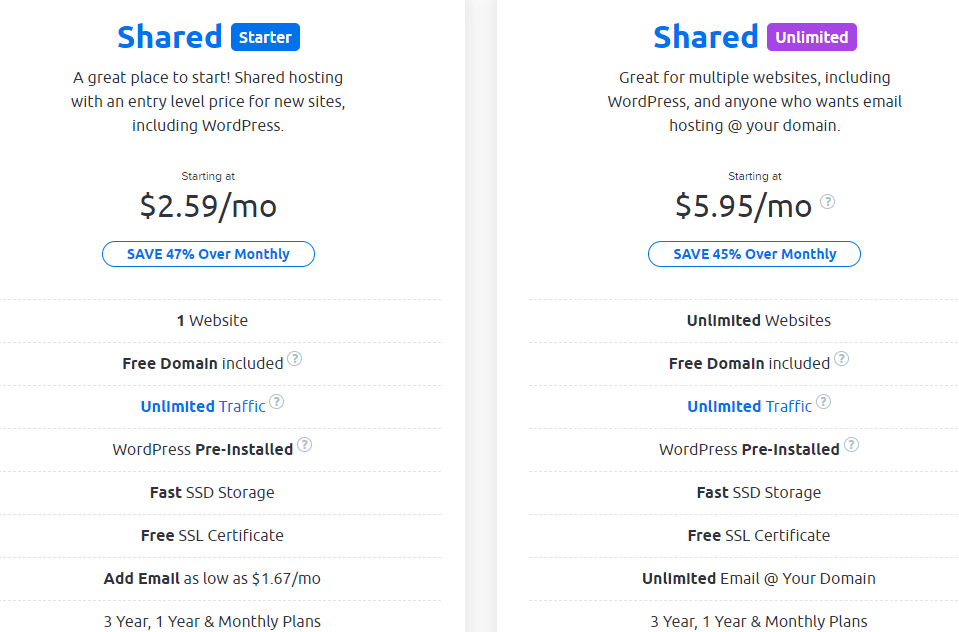Click the $2.59/mo price text
The height and width of the screenshot is (632, 959).
click(208, 206)
